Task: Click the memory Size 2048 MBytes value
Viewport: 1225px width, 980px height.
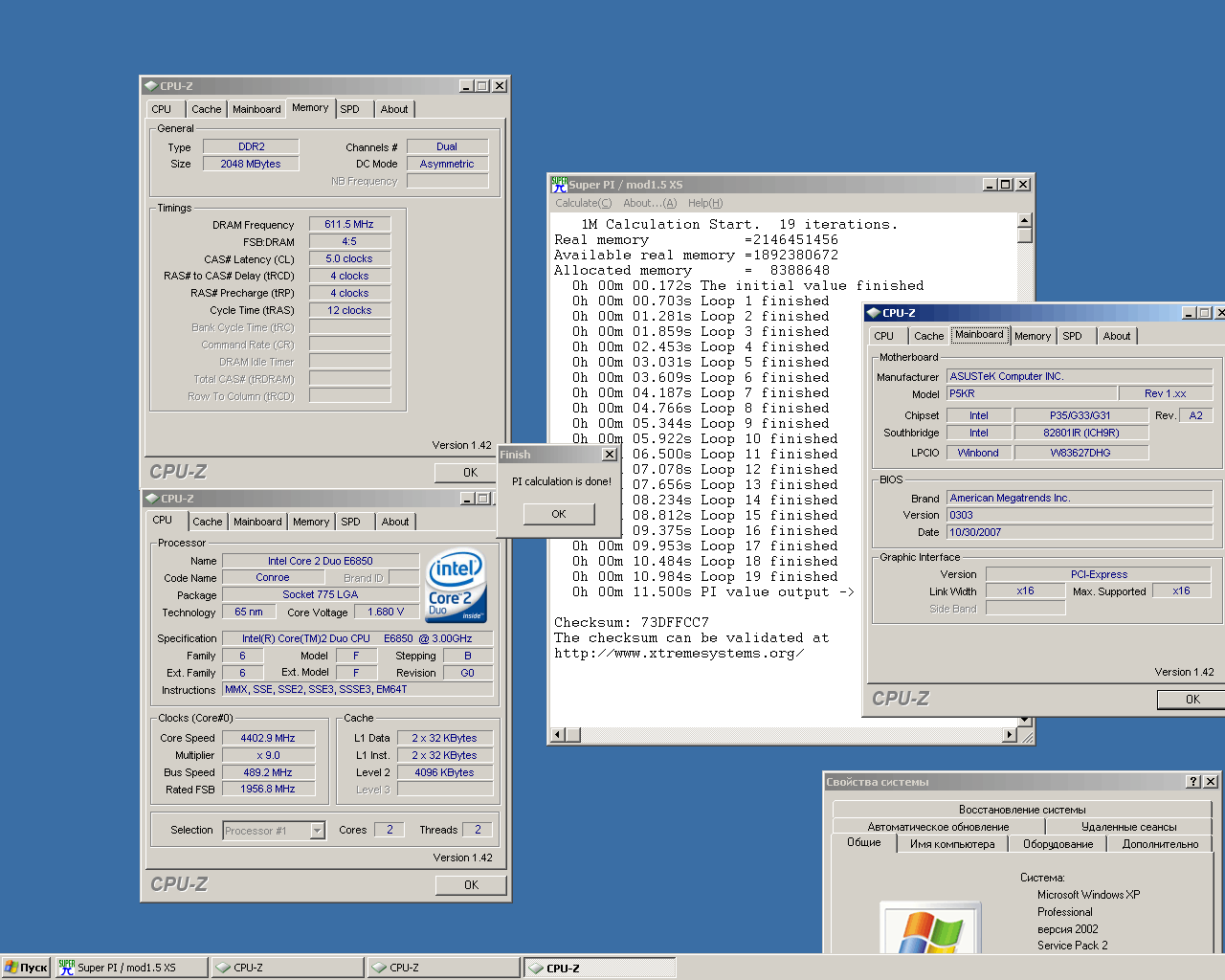Action: click(x=251, y=164)
